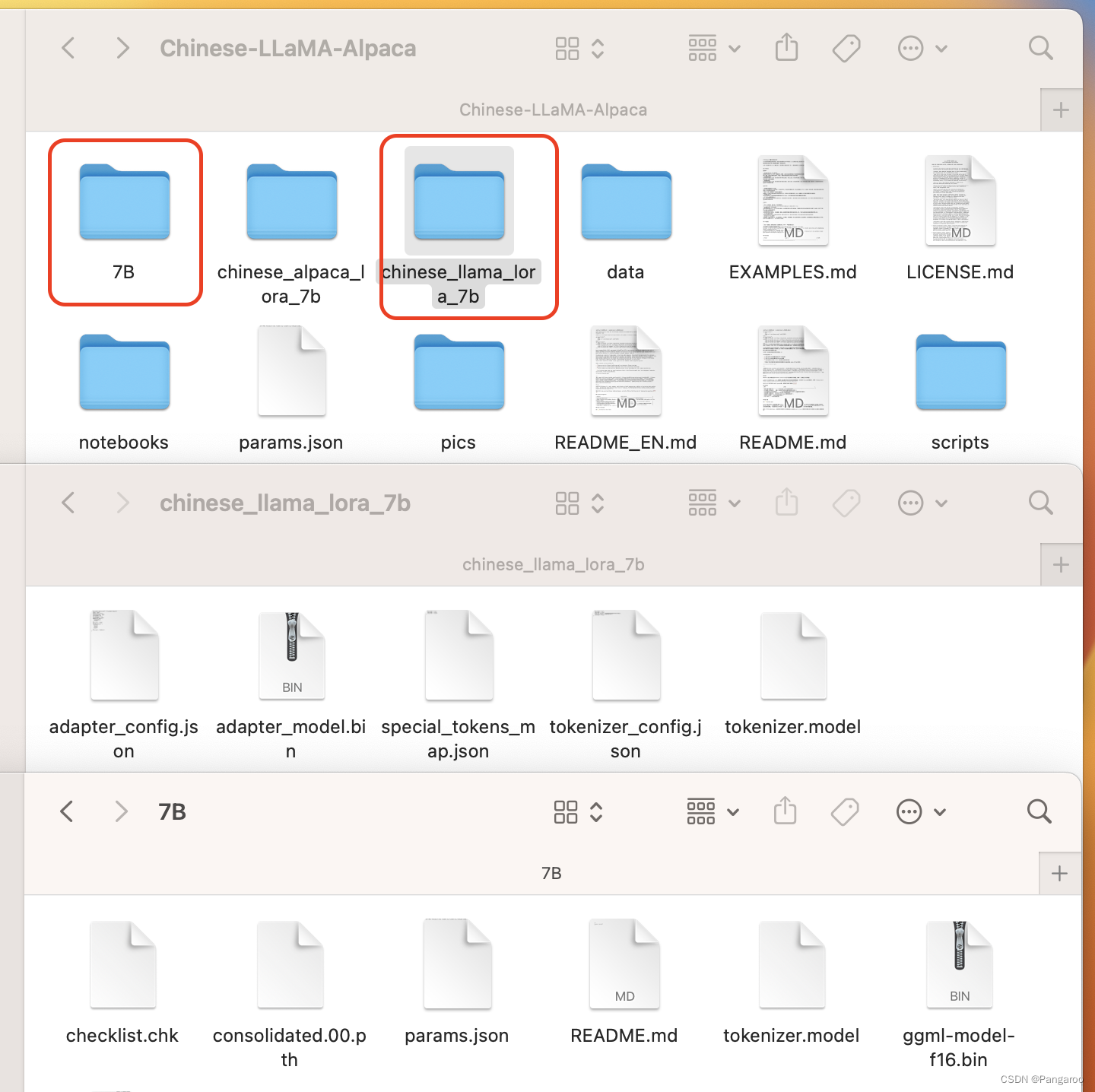Go back in Chinese-LLaMA-Alpaca window

[x=68, y=49]
